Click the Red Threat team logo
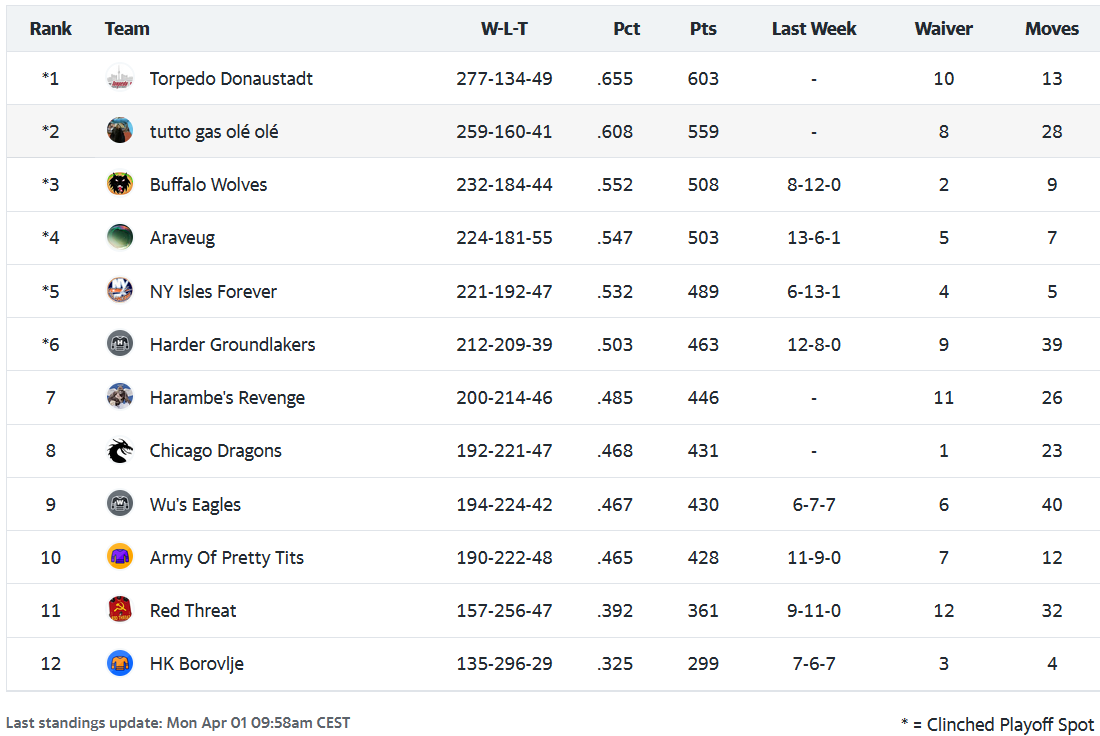1100x736 pixels. (x=120, y=610)
